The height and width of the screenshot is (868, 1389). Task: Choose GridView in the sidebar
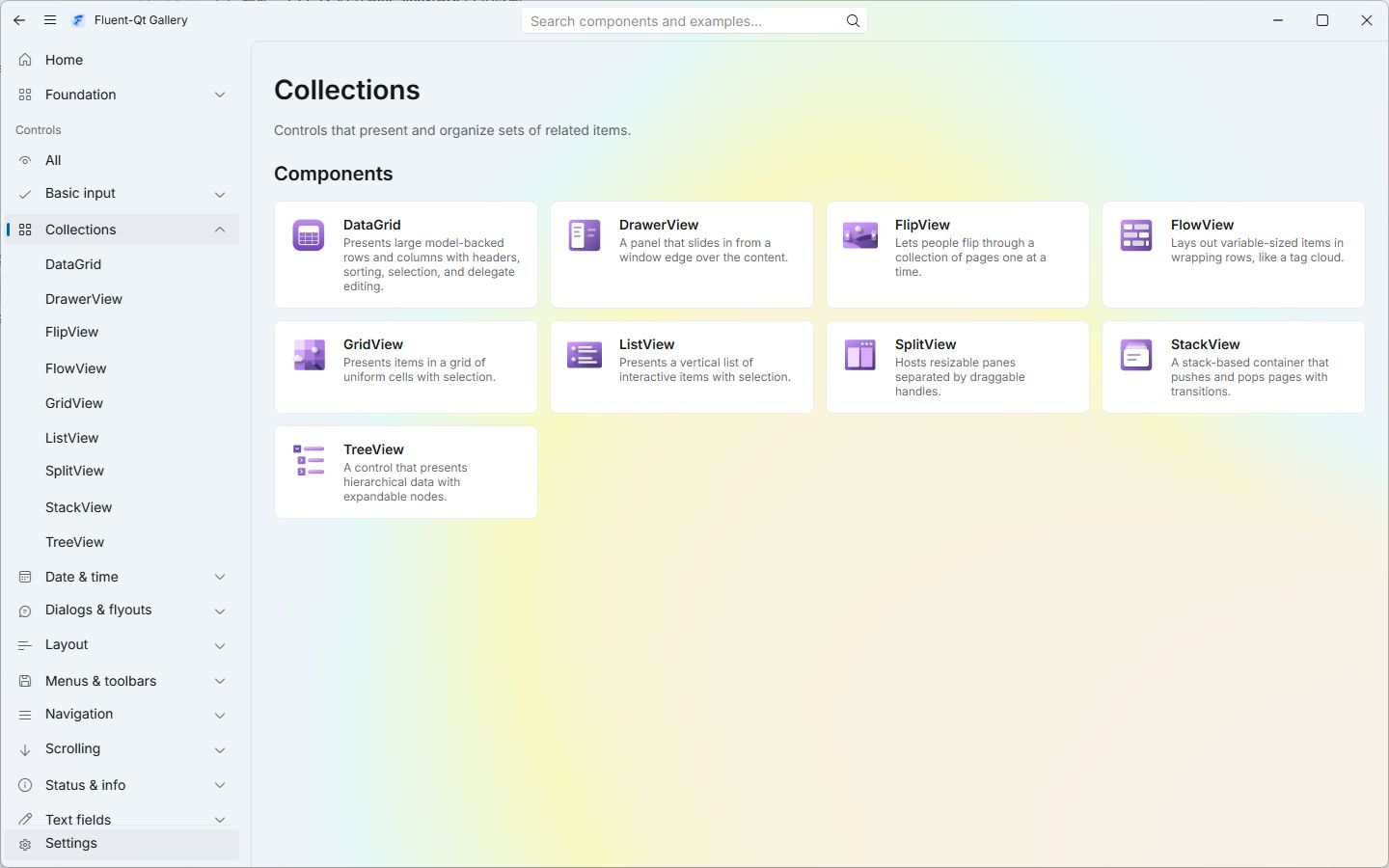click(122, 403)
